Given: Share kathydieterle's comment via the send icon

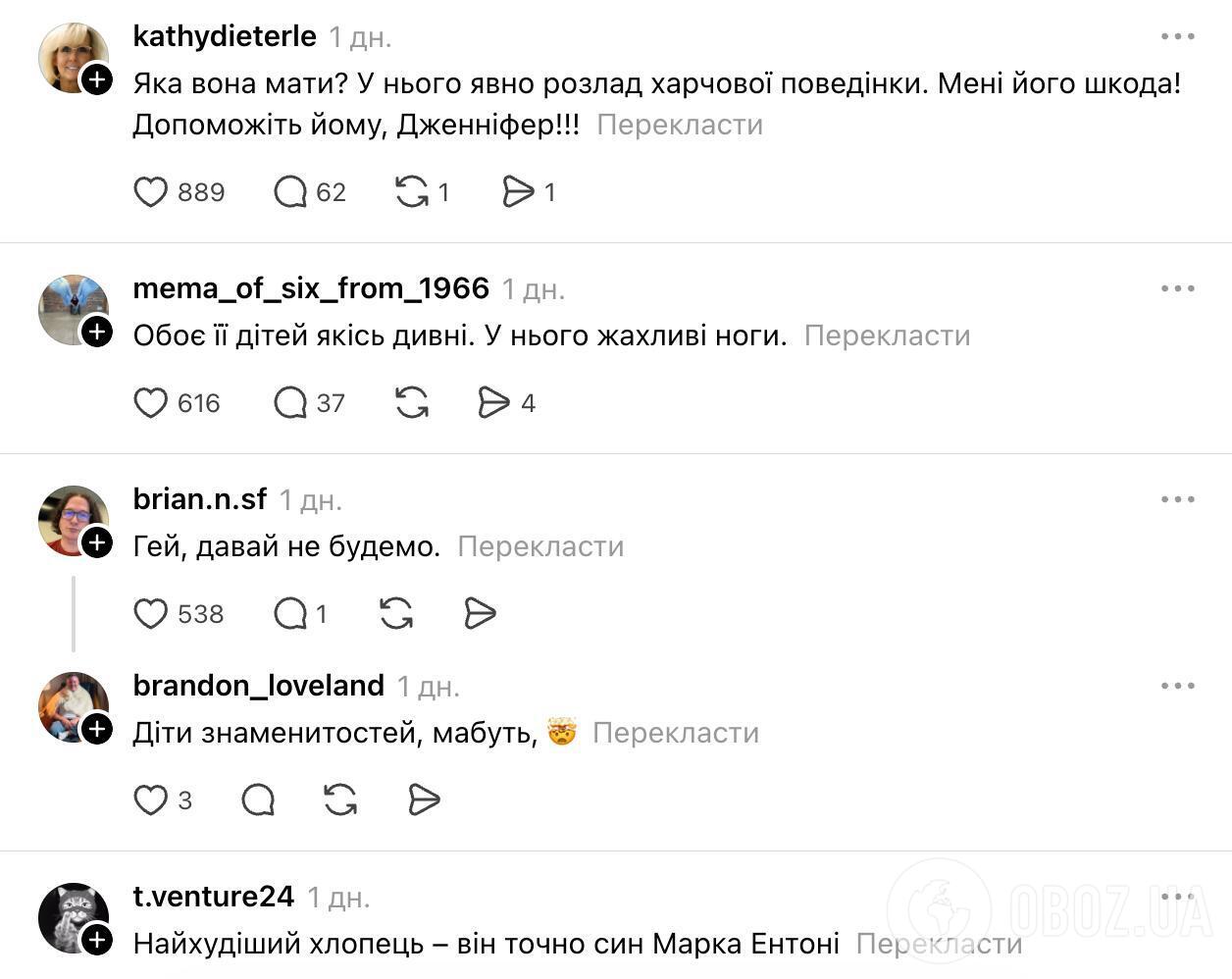Looking at the screenshot, I should [x=518, y=192].
